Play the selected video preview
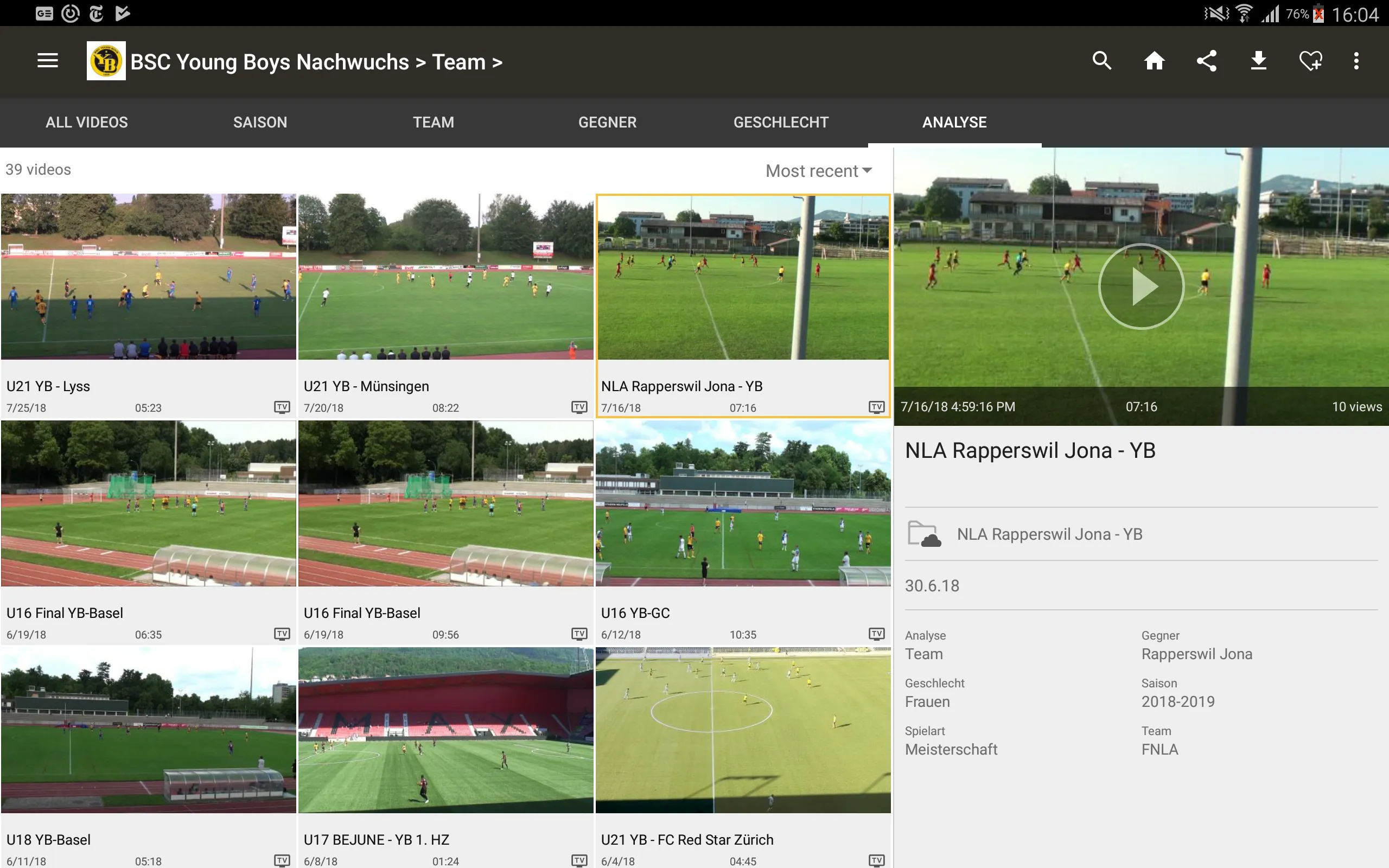Screen dimensions: 1389x868 [1141, 286]
